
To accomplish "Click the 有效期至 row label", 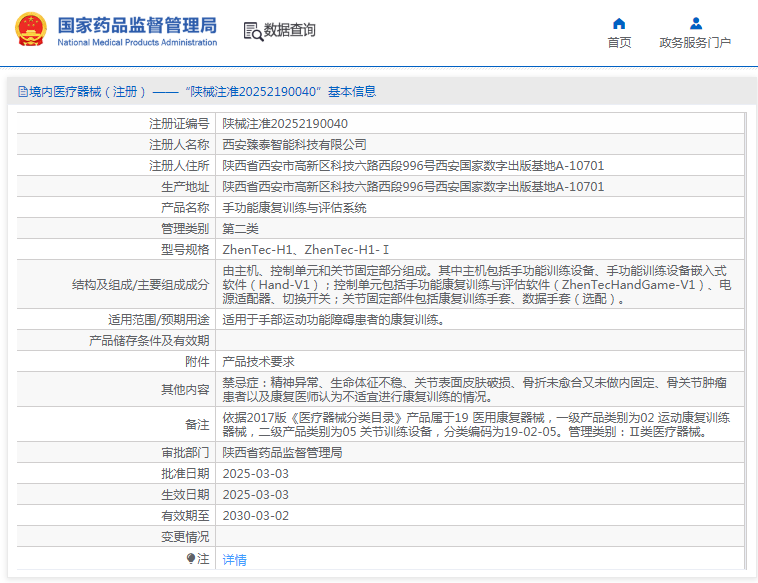I will point(185,516).
